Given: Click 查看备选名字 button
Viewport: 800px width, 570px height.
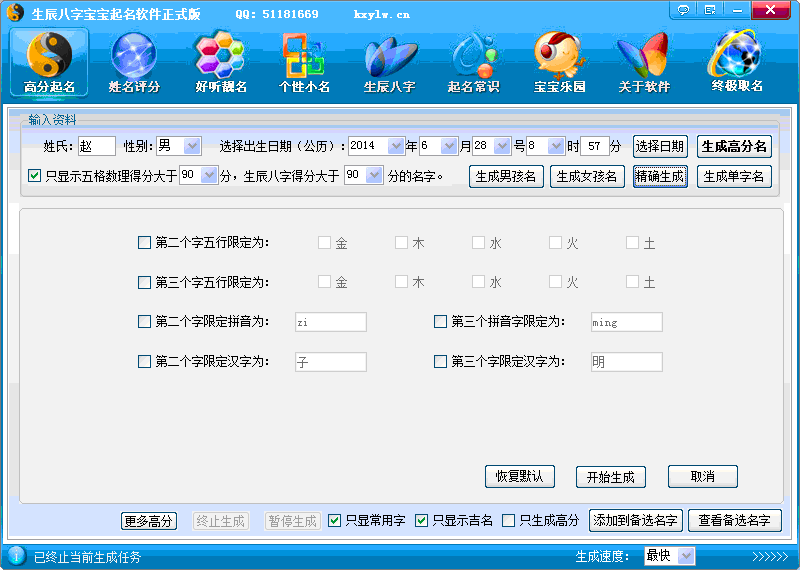Looking at the screenshot, I should (735, 521).
